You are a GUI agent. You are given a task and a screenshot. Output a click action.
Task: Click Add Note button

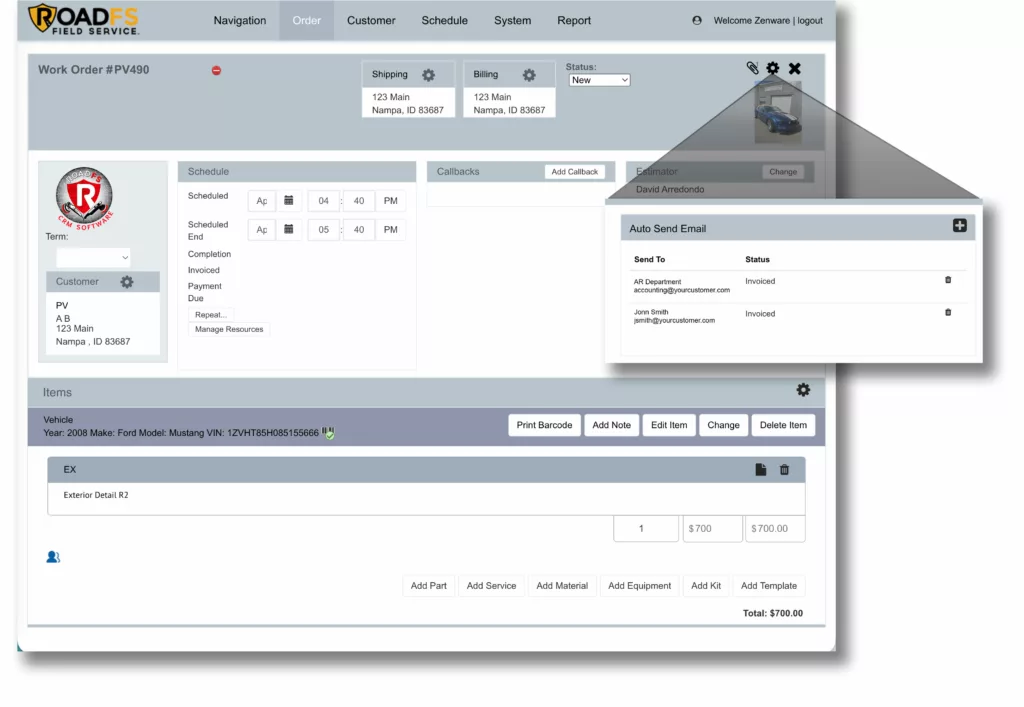(611, 425)
